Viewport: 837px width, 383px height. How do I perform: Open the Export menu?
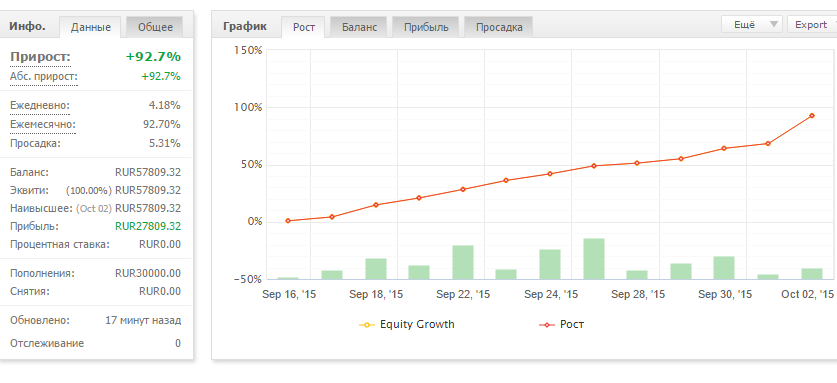(x=812, y=25)
